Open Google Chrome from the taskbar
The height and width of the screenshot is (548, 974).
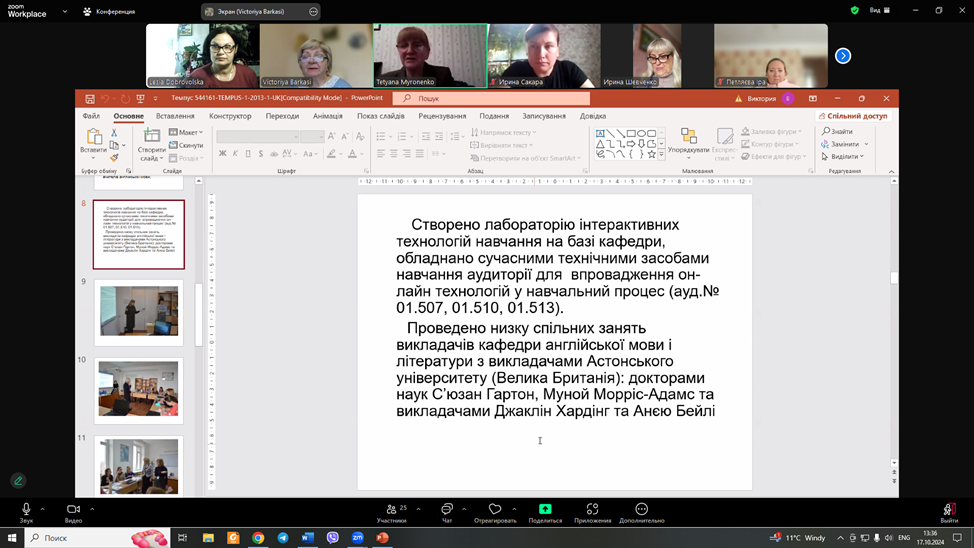[258, 537]
